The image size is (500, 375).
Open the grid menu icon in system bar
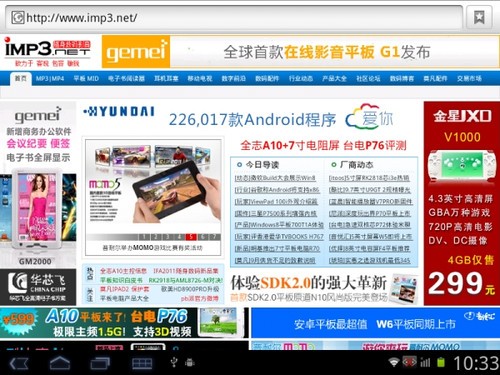[x=142, y=363]
